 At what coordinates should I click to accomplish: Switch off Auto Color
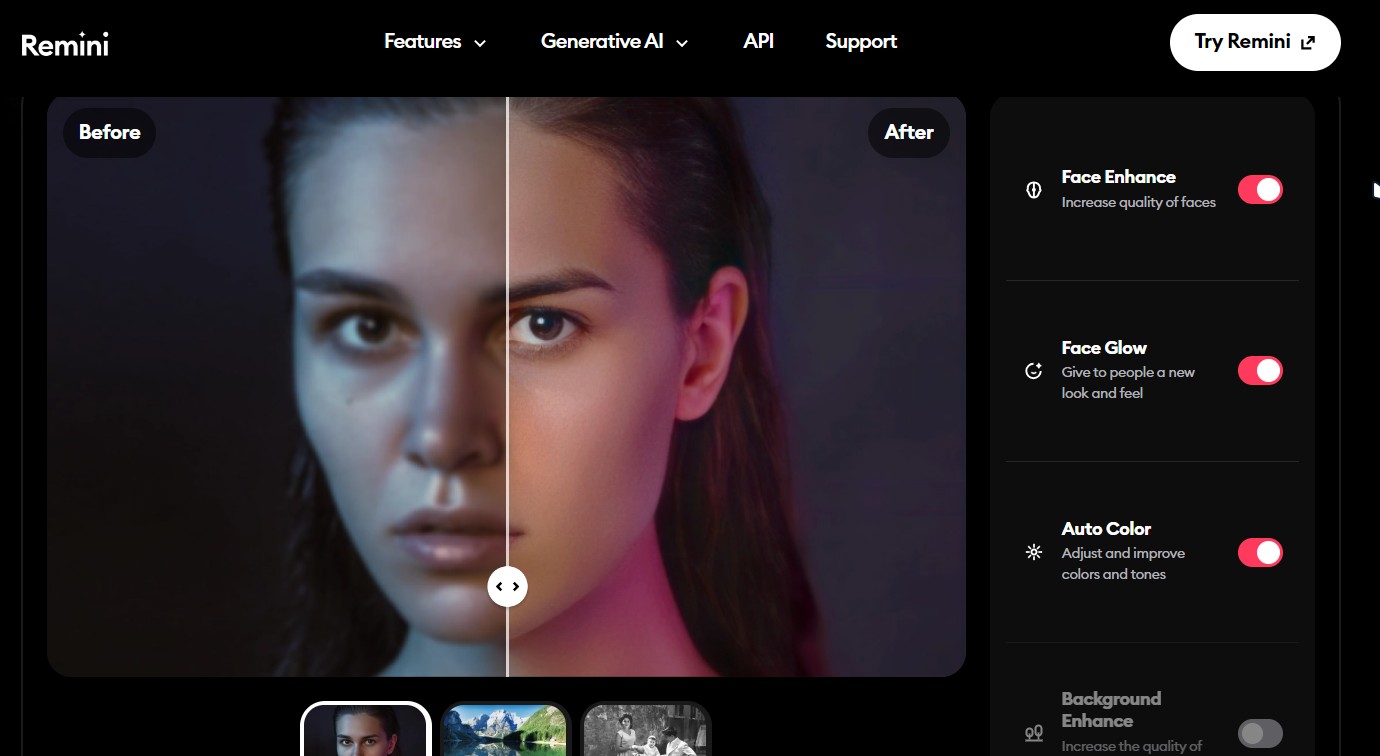[1260, 552]
